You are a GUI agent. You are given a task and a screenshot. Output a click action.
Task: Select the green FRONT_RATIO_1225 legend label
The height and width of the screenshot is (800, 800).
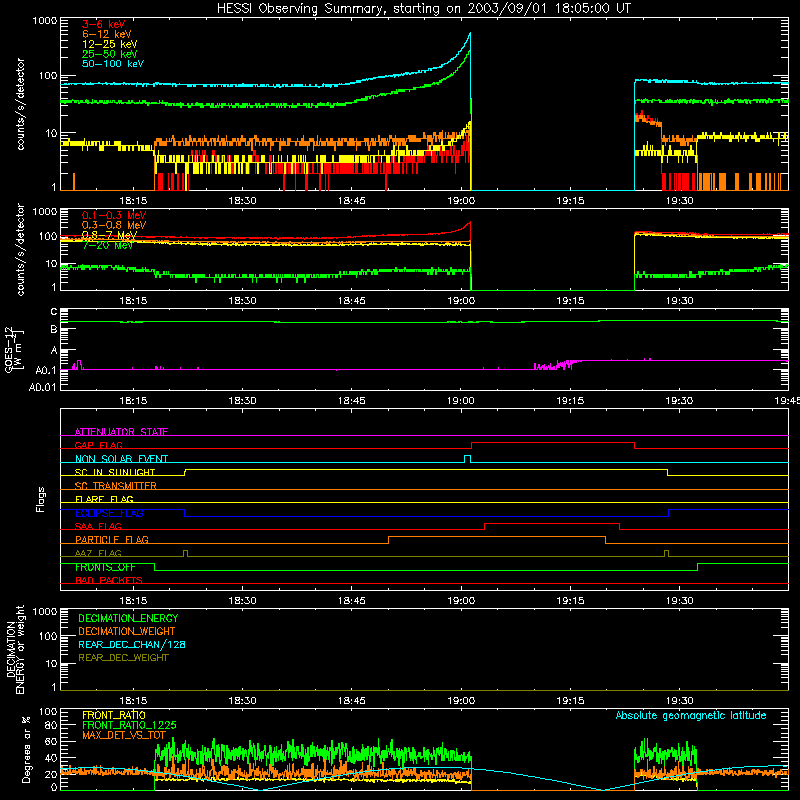(x=129, y=725)
